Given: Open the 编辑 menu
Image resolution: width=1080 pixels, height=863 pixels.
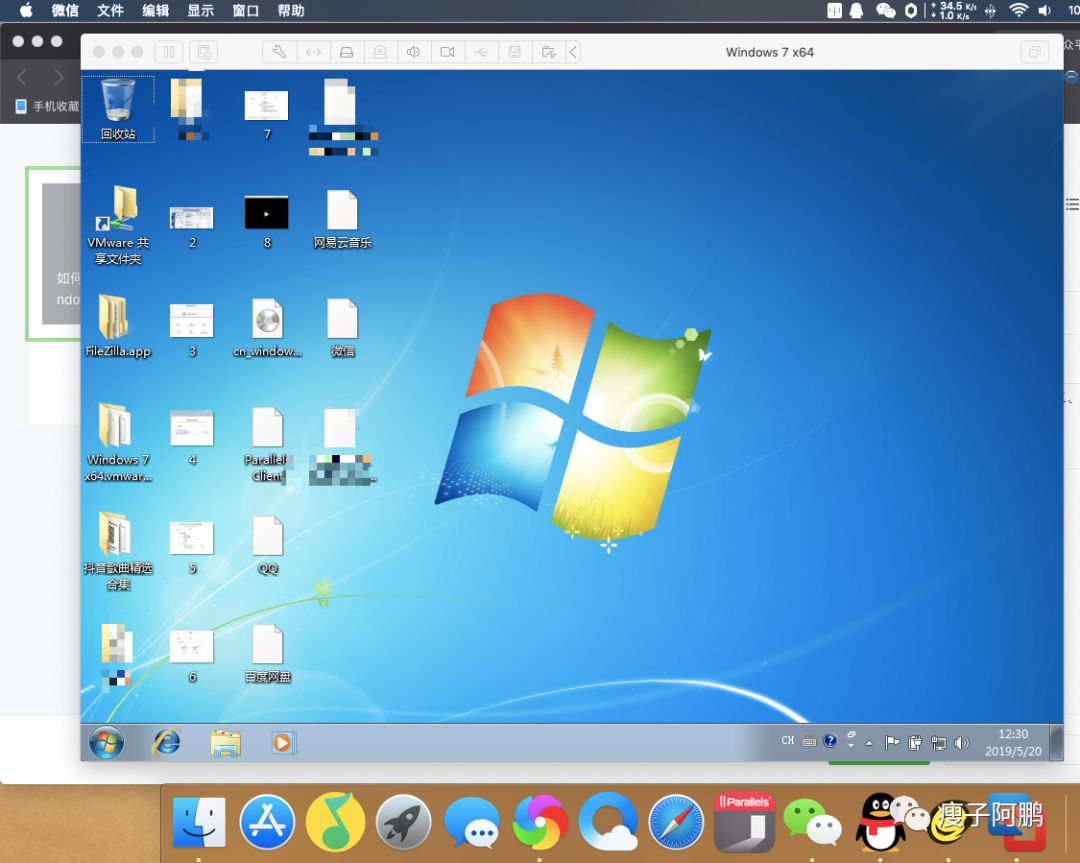Looking at the screenshot, I should pos(156,10).
